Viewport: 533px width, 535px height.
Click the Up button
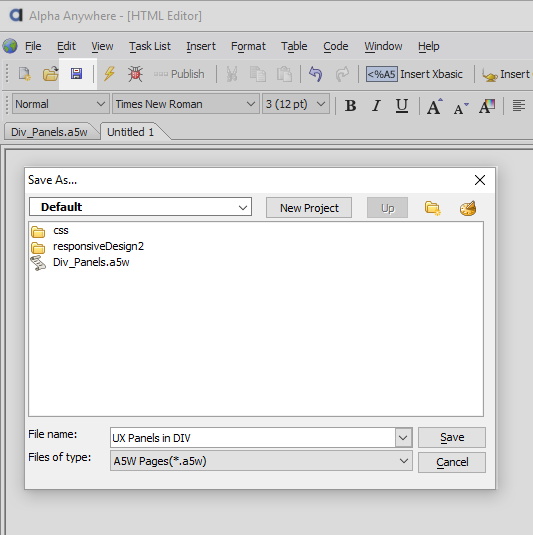tap(387, 208)
